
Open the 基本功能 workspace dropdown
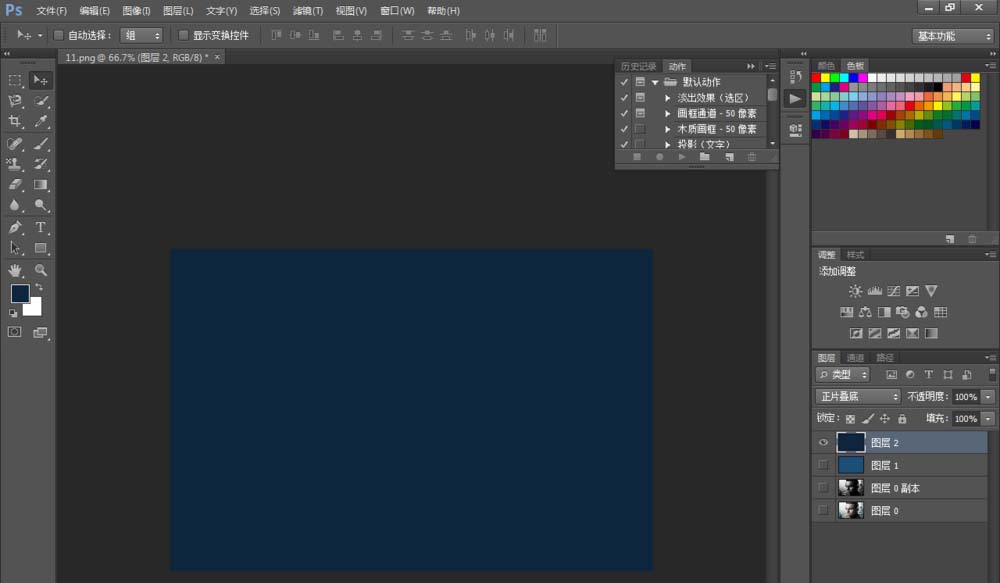[952, 36]
